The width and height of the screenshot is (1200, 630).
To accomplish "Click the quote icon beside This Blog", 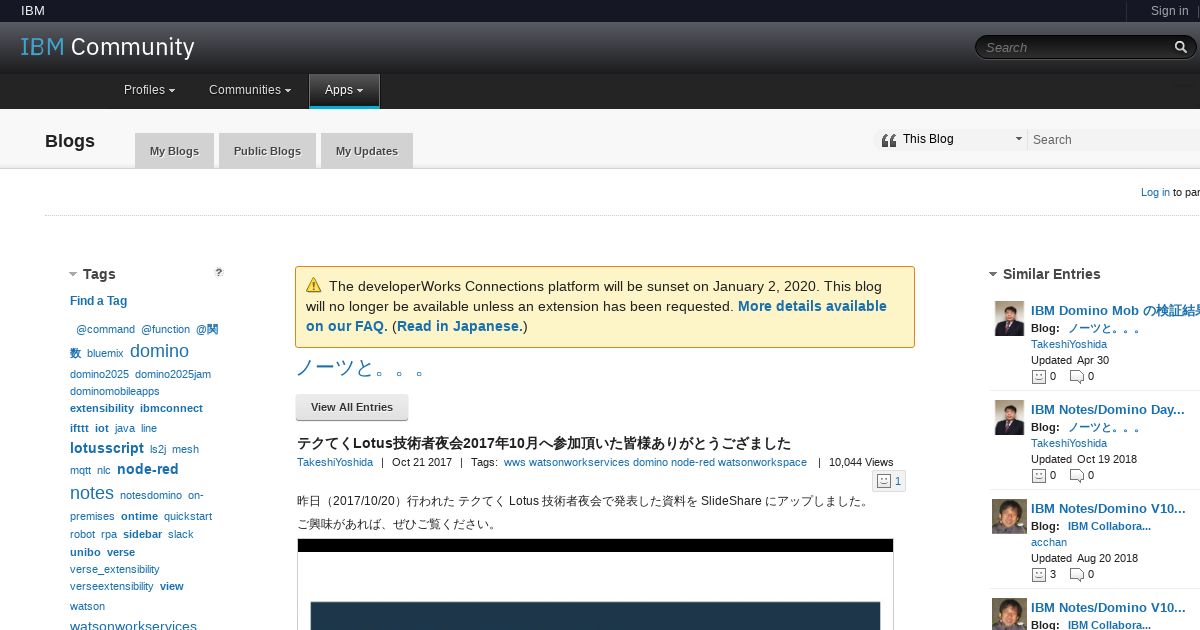I will [x=888, y=140].
